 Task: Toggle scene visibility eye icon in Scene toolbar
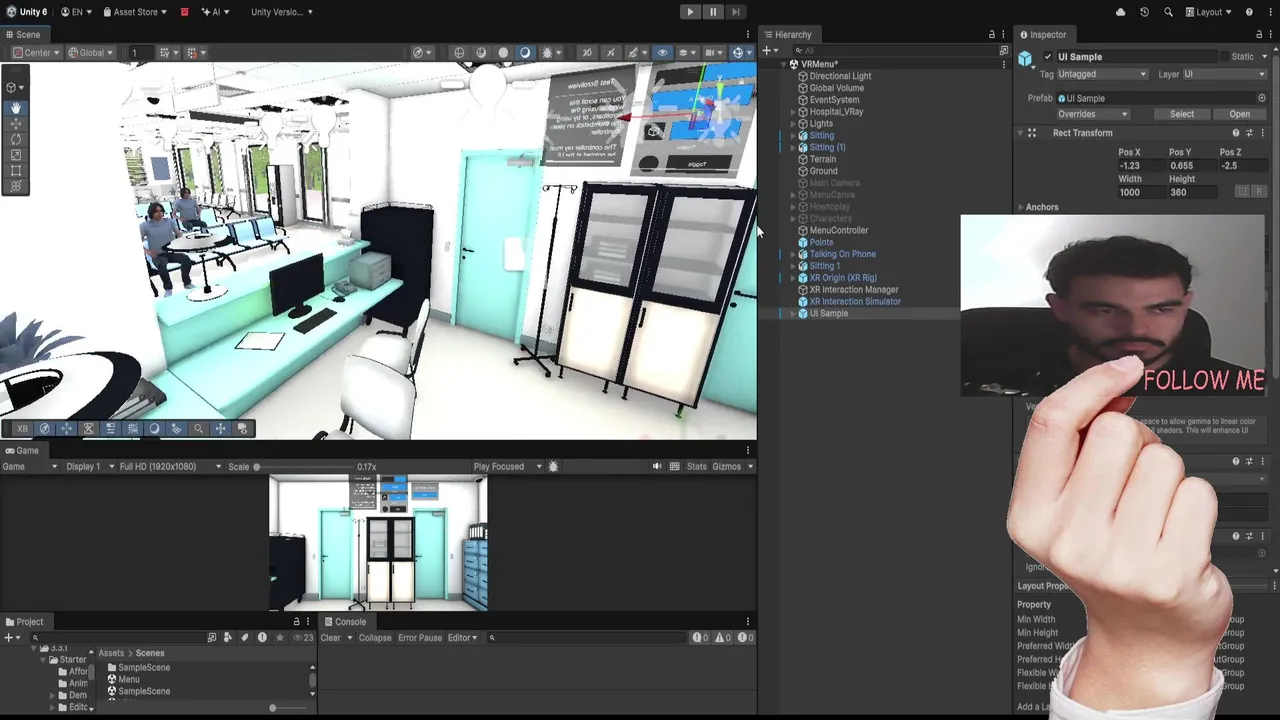[x=661, y=52]
